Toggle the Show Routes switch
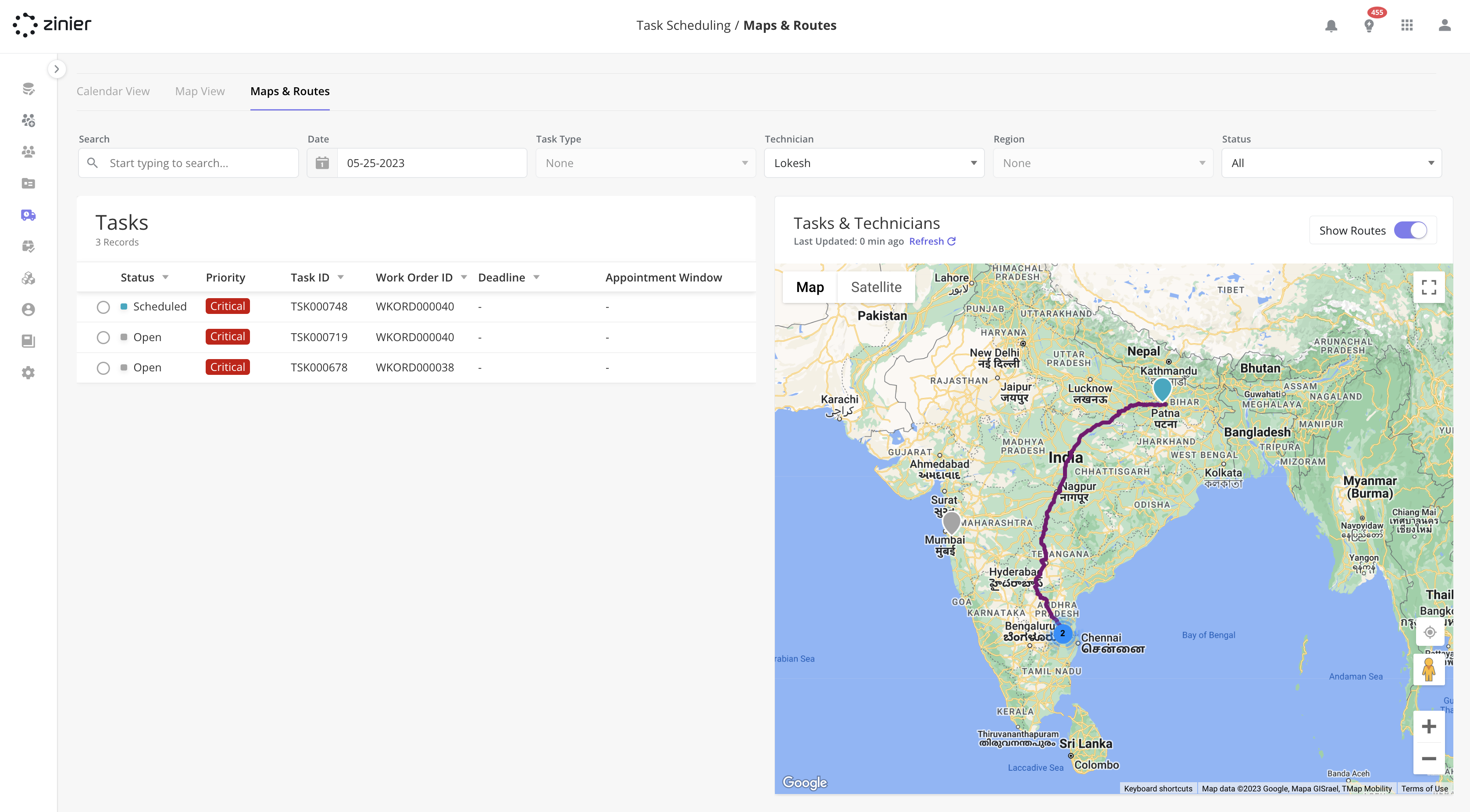The height and width of the screenshot is (812, 1470). click(x=1411, y=231)
